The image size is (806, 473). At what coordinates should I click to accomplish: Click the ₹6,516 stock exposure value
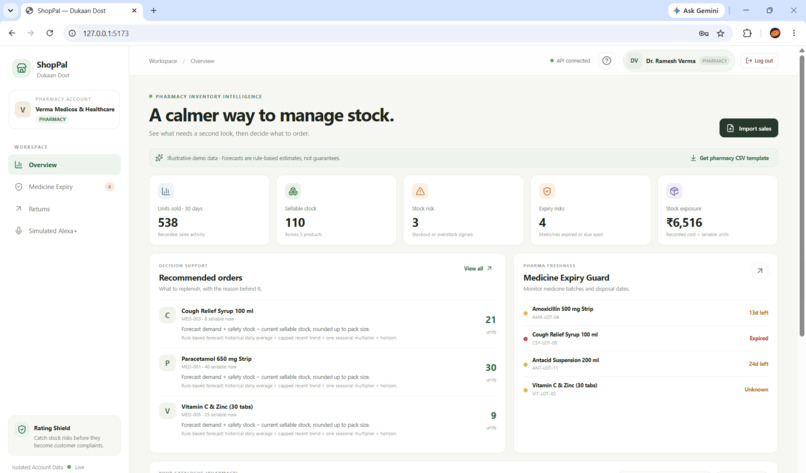(x=684, y=223)
